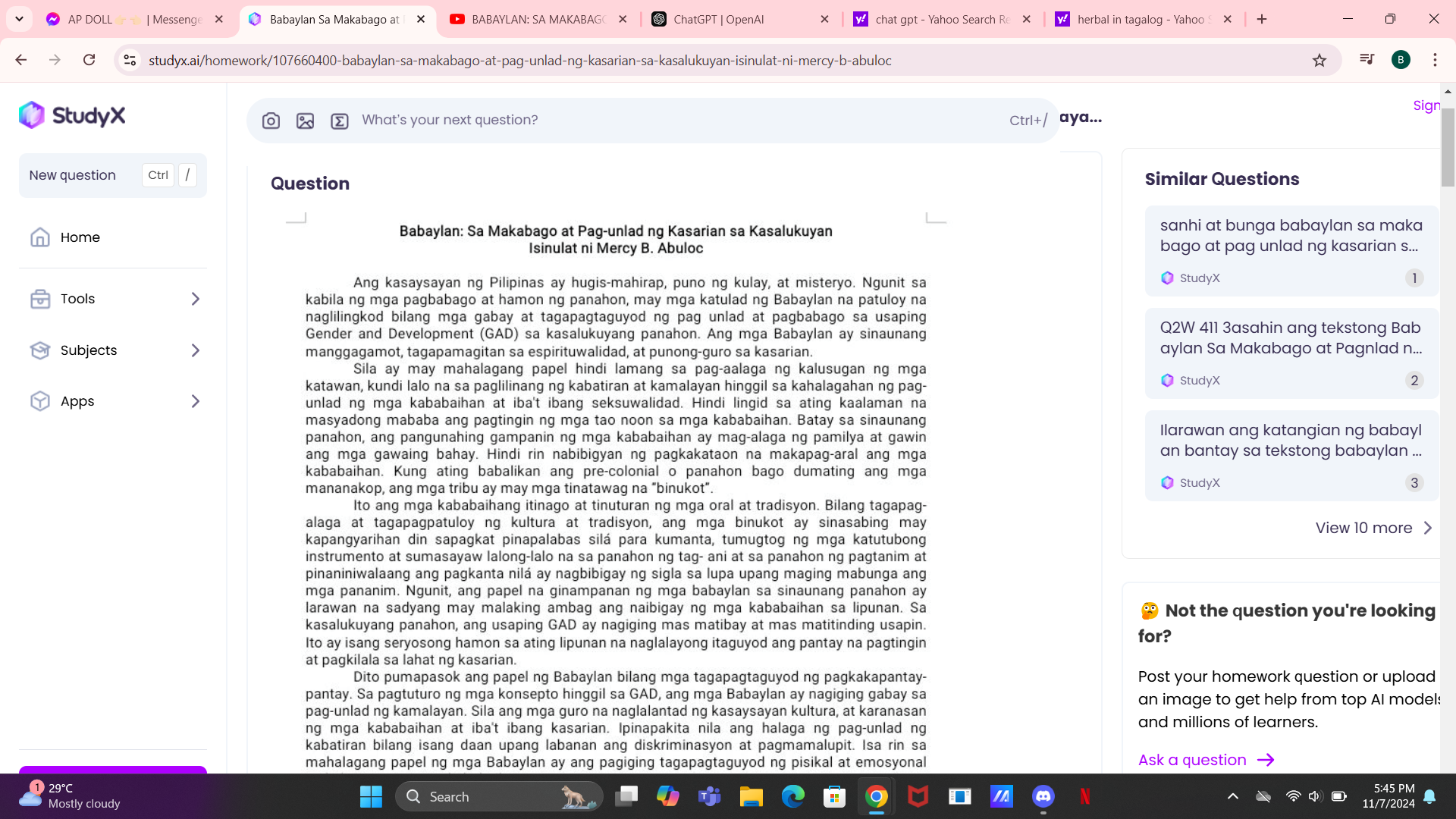Reload the current page
Viewport: 1456px width, 819px height.
pyautogui.click(x=89, y=60)
